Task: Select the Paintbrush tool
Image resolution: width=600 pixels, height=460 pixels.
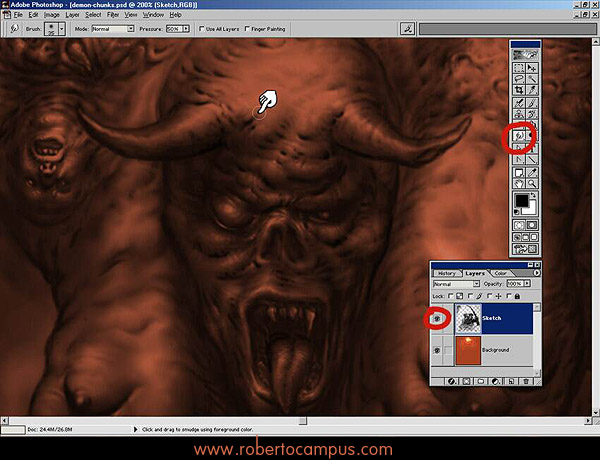Action: (x=532, y=103)
